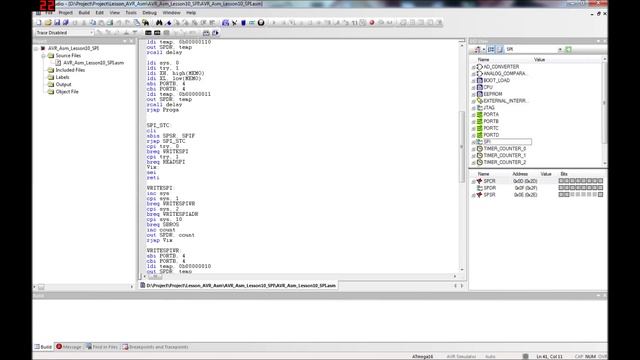Click the blue arrow icon in trace toolbar
The width and height of the screenshot is (640, 360).
click(215, 33)
